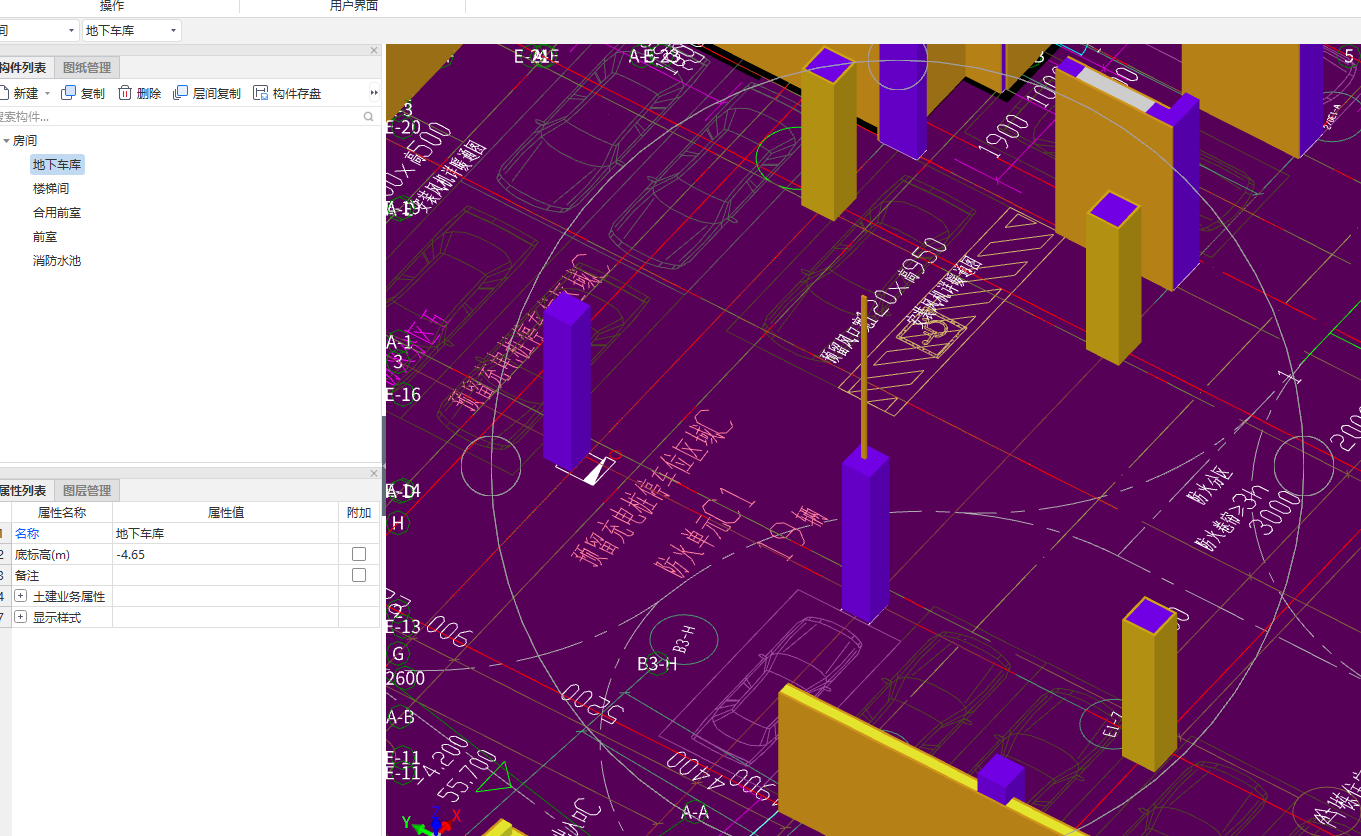Select 合用前室 in the component tree
Image resolution: width=1361 pixels, height=836 pixels.
[x=57, y=213]
